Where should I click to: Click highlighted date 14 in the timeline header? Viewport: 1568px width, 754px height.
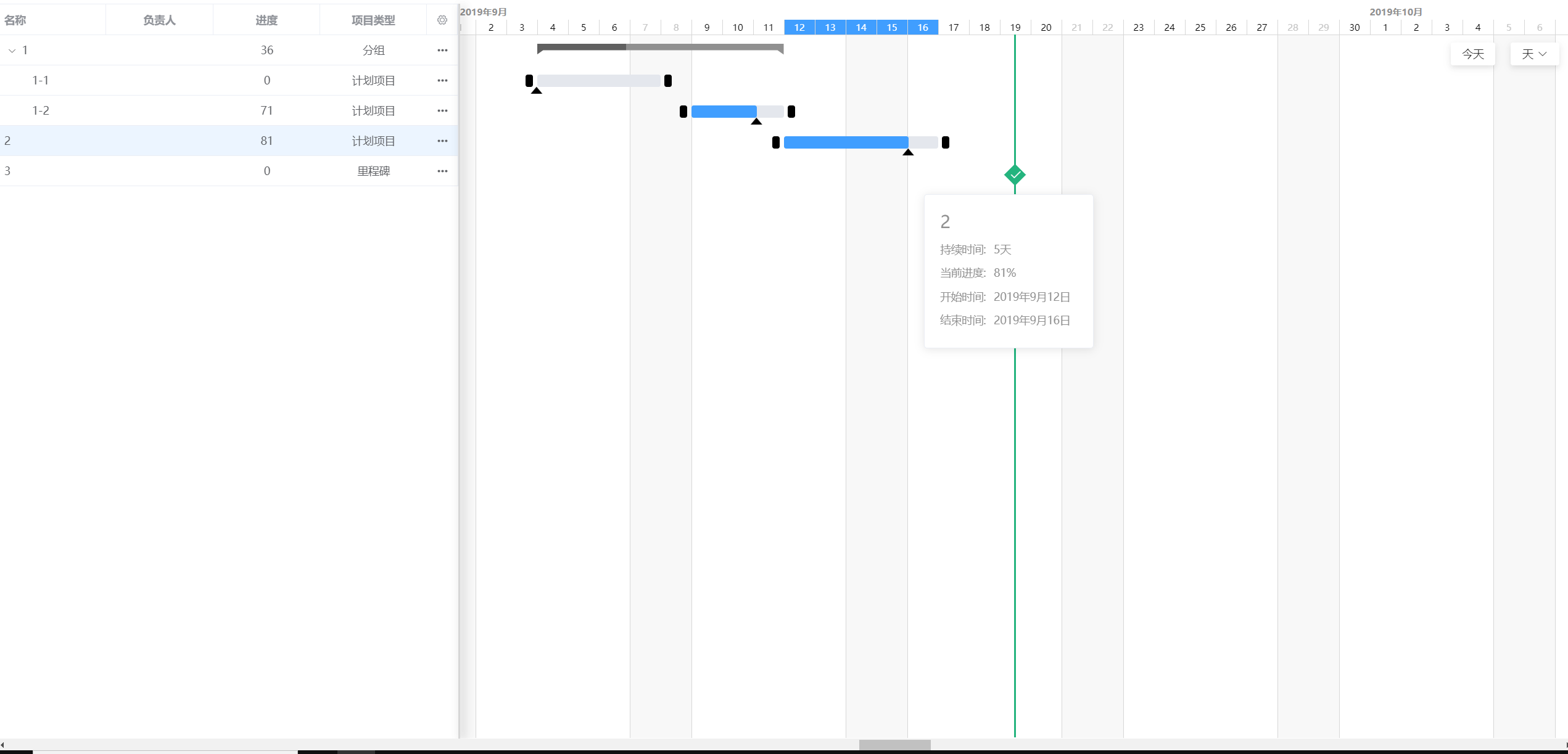tap(861, 27)
